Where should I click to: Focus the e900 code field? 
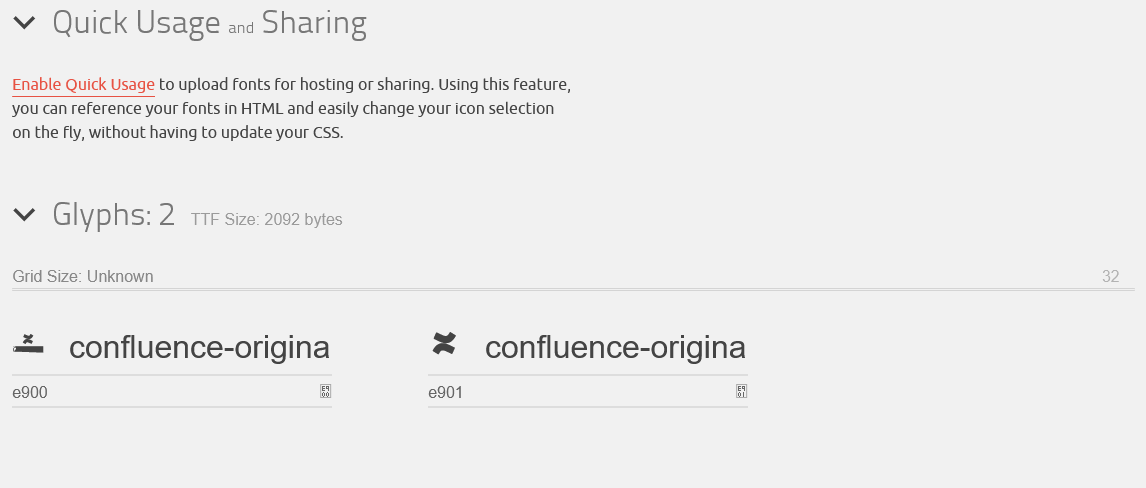[x=164, y=392]
